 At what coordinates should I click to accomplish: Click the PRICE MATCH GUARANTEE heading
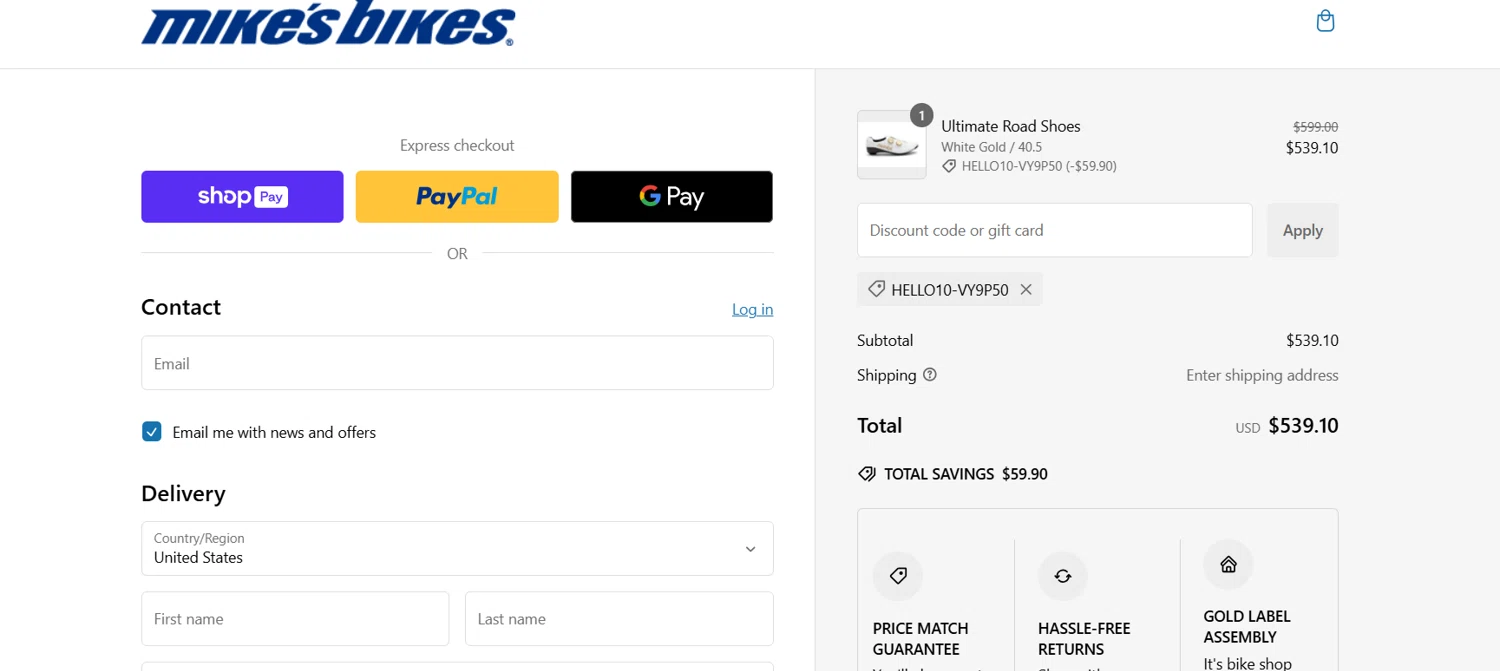pyautogui.click(x=920, y=639)
